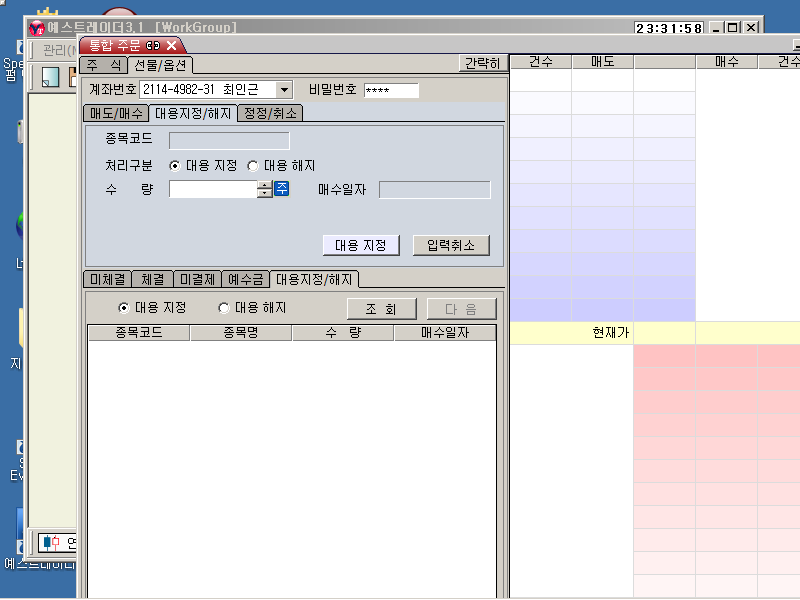Switch to the 미체결 tab
The image size is (800, 600).
pyautogui.click(x=106, y=279)
